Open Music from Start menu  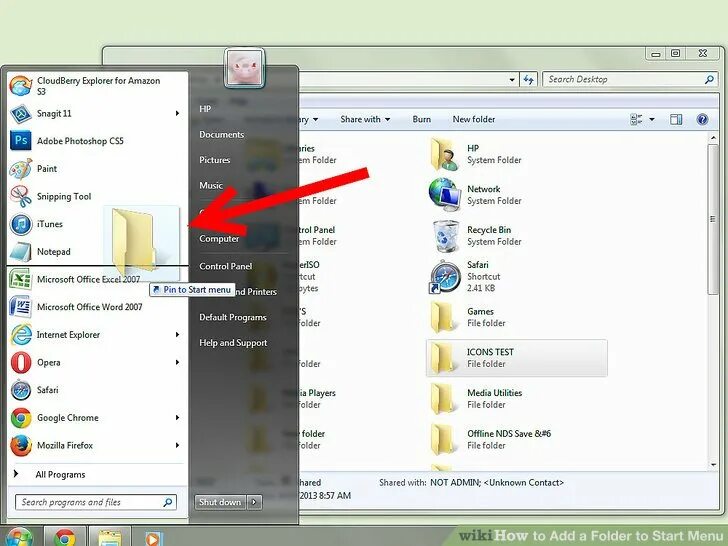[211, 185]
